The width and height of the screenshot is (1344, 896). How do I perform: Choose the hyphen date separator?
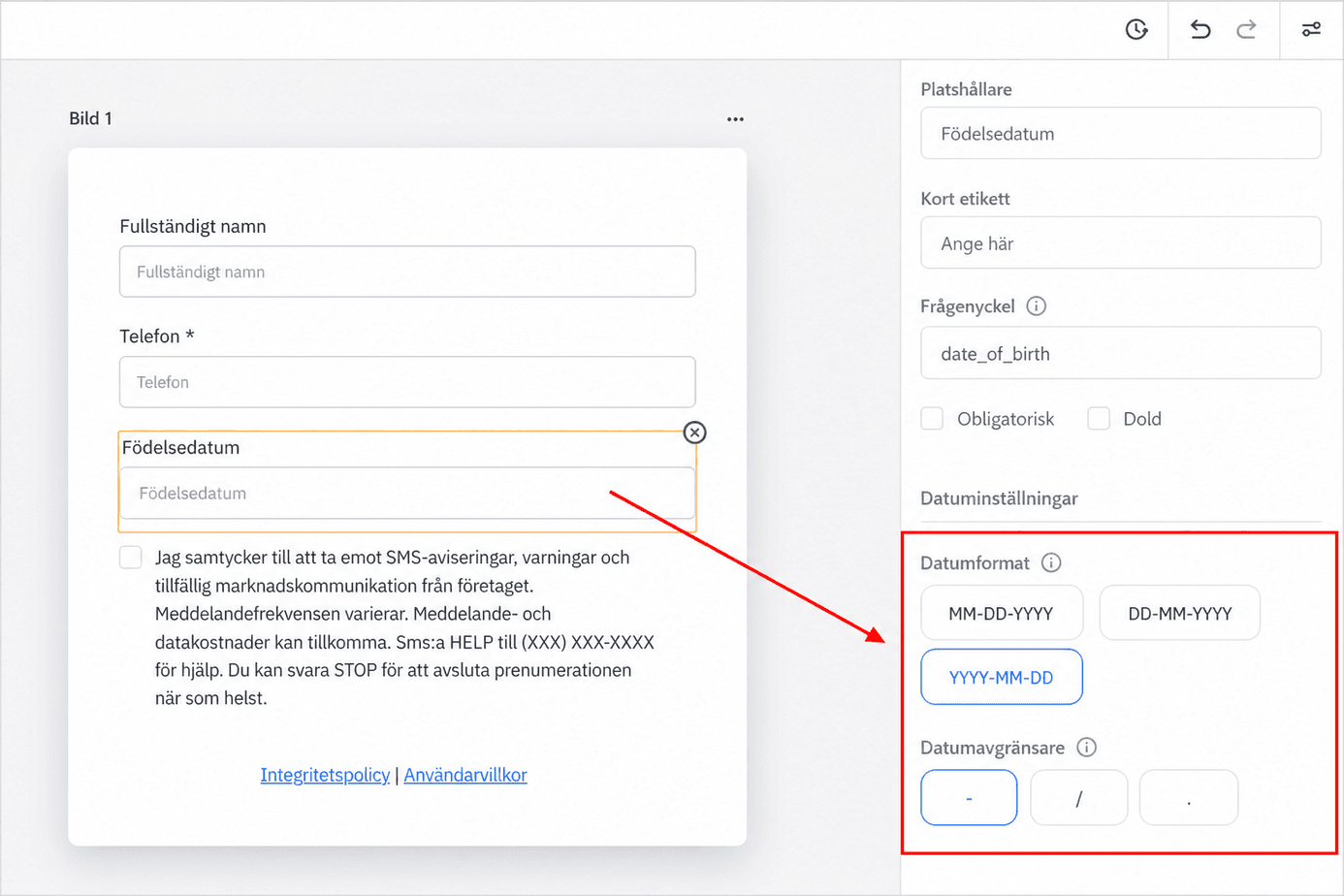pyautogui.click(x=969, y=798)
